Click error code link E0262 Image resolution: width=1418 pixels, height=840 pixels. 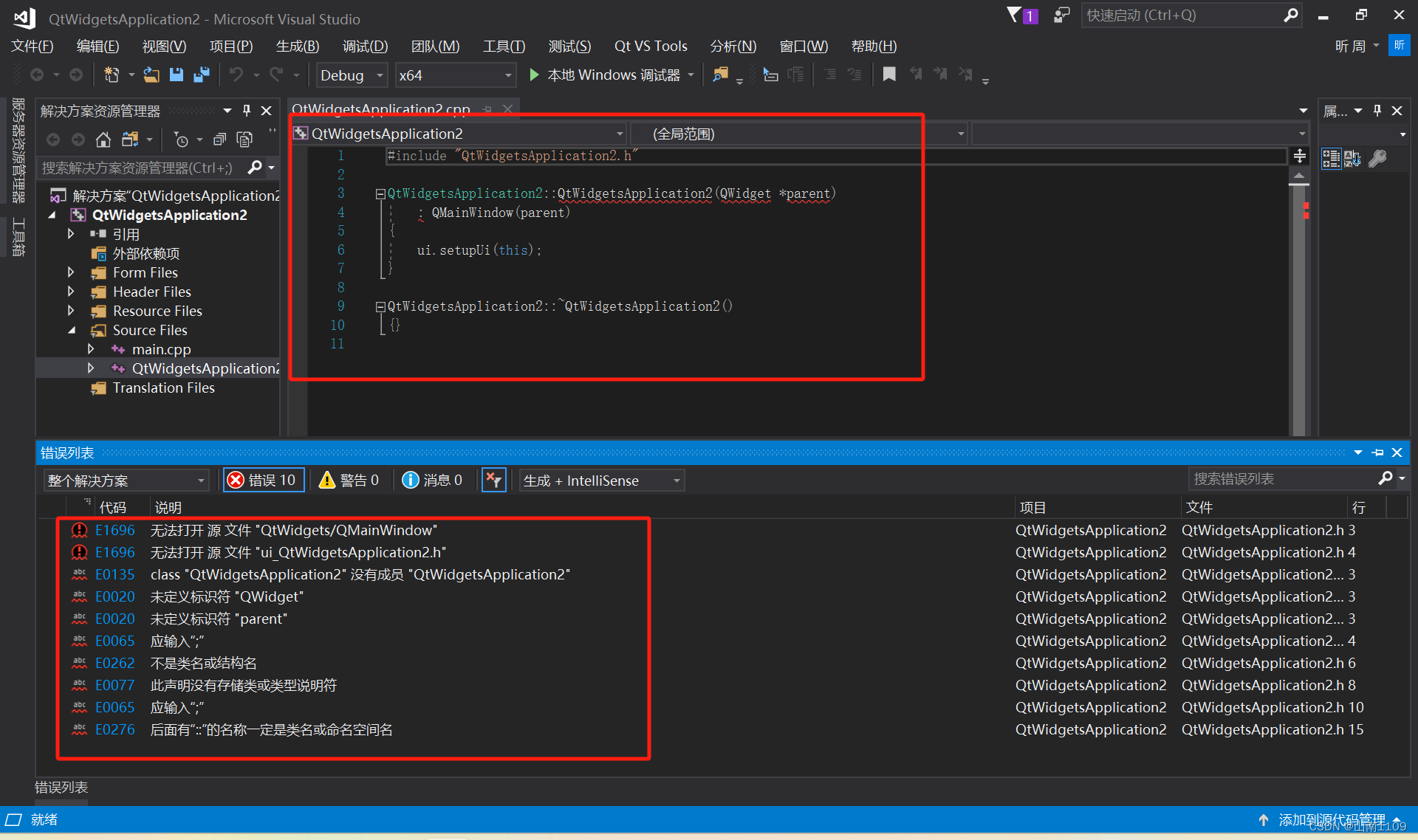(x=115, y=663)
